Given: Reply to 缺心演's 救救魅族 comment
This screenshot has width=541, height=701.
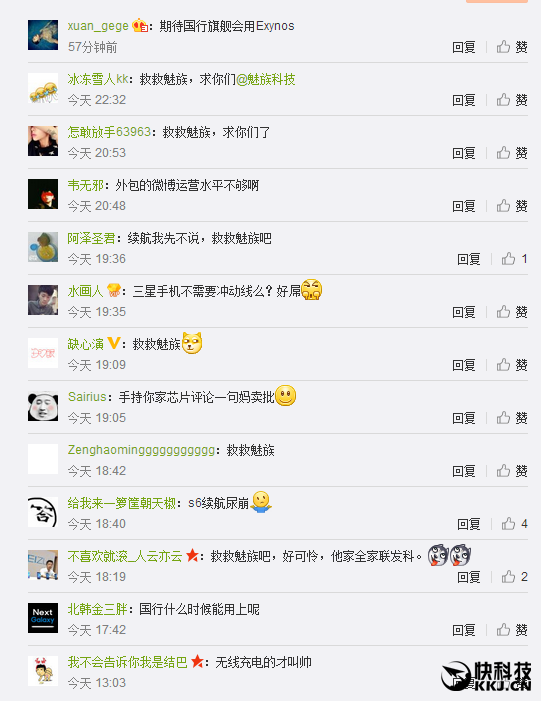Looking at the screenshot, I should click(x=464, y=365).
